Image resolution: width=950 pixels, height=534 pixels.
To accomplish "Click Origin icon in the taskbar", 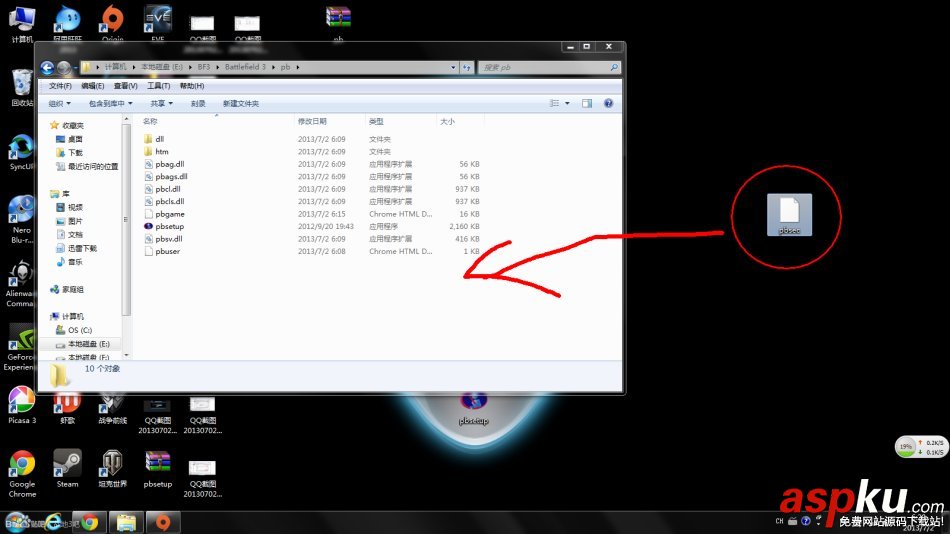I will click(163, 522).
